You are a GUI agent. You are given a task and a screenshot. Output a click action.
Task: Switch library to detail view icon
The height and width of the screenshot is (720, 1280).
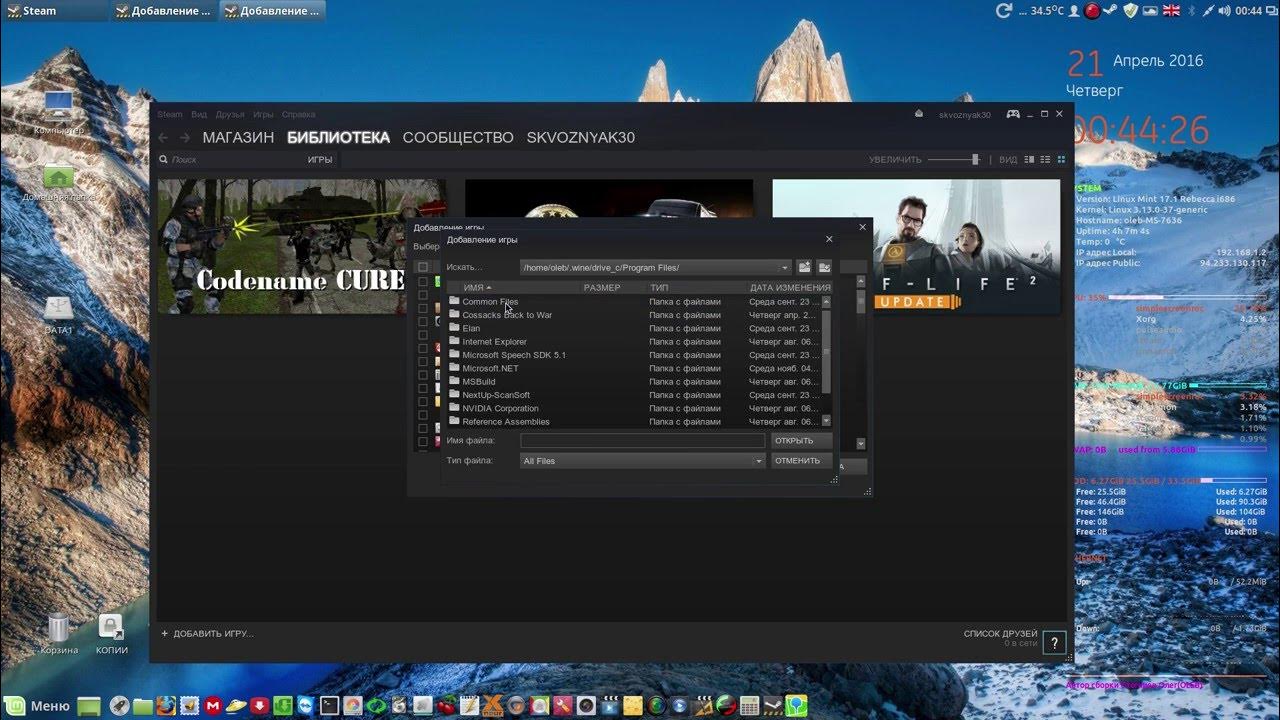pos(1031,160)
